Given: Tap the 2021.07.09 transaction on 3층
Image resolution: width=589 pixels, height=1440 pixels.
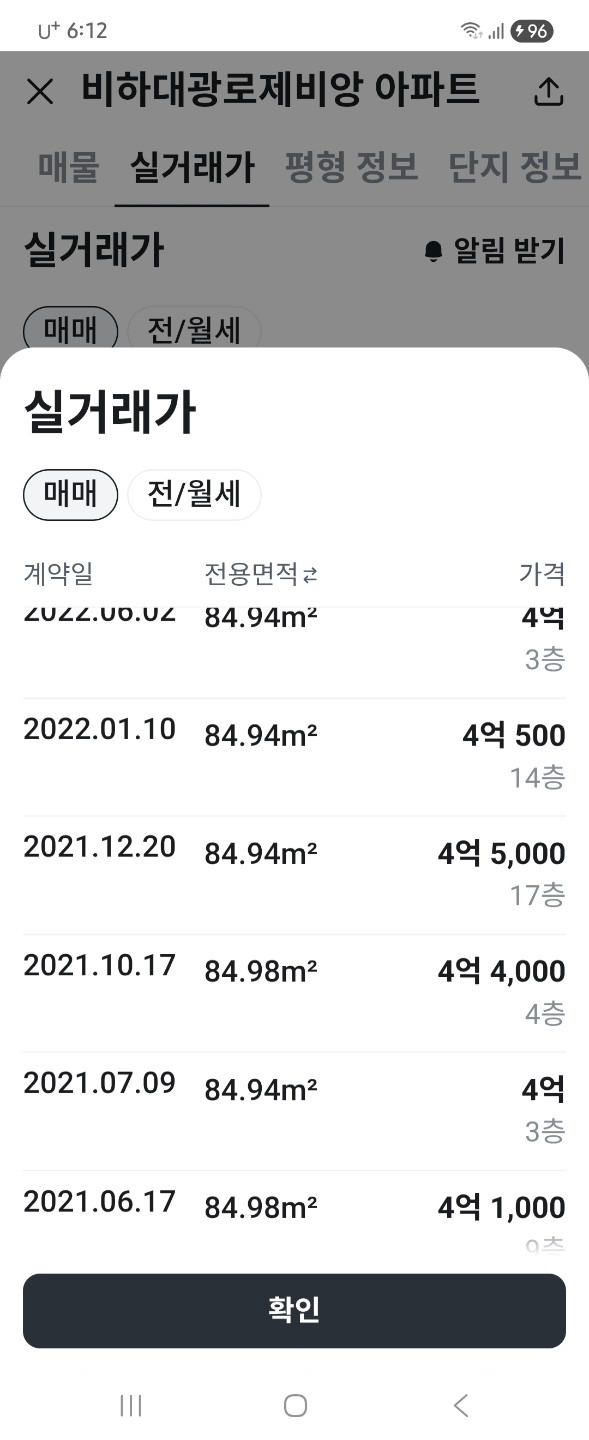Looking at the screenshot, I should [x=294, y=1111].
